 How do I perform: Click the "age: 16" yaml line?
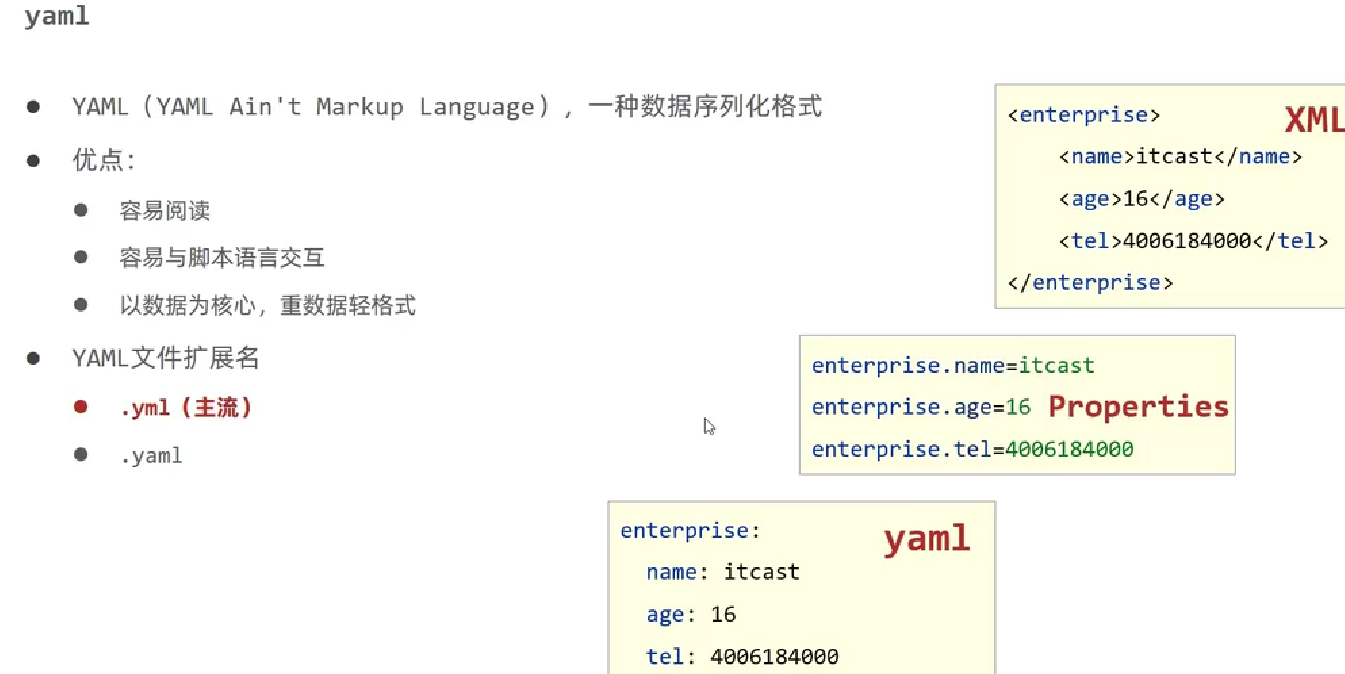[x=691, y=615]
